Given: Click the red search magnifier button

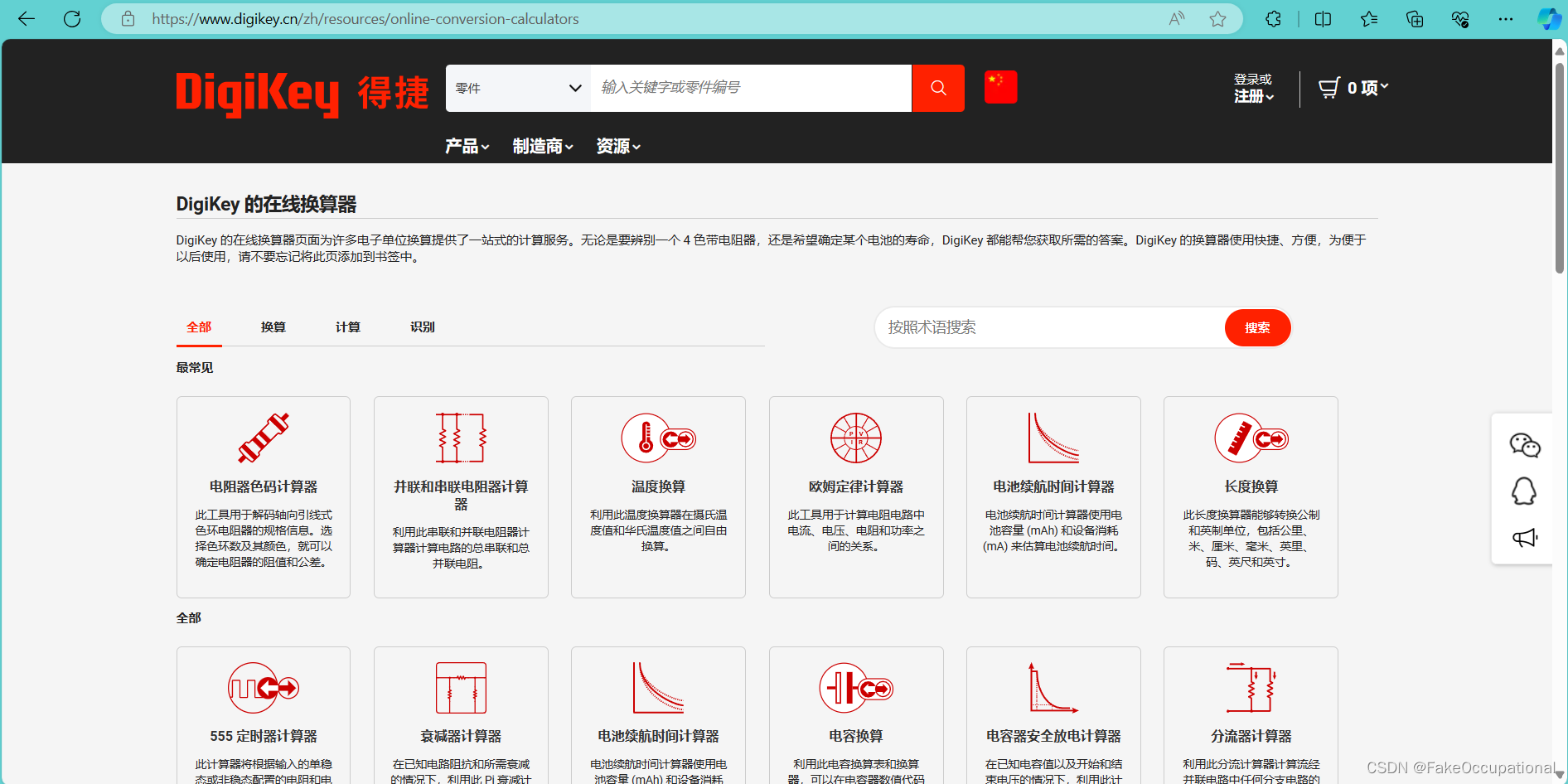Looking at the screenshot, I should point(938,88).
